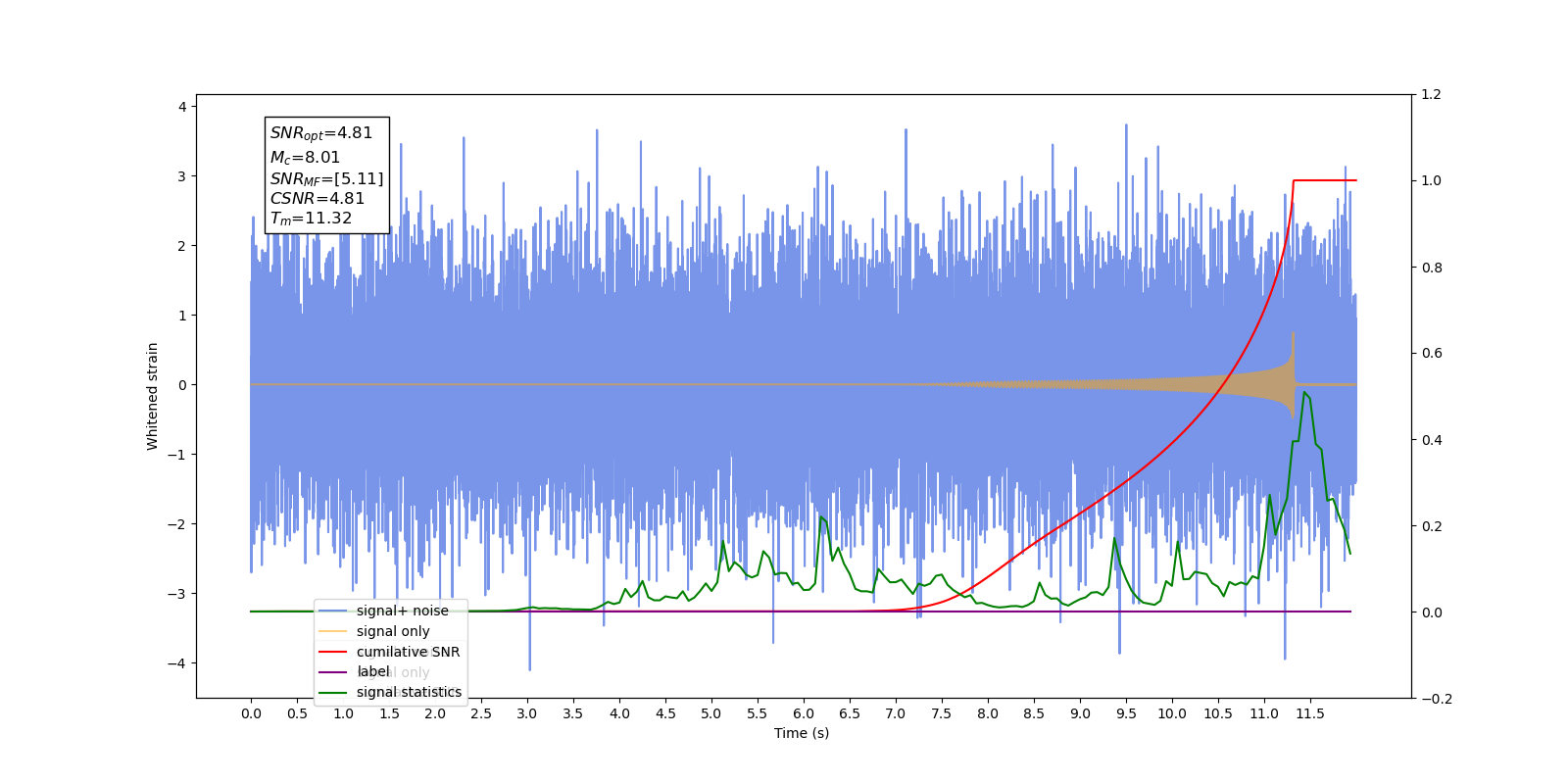This screenshot has width=1568, height=784.
Task: Click the −0.2 tick on the right axis
Action: pos(1437,699)
